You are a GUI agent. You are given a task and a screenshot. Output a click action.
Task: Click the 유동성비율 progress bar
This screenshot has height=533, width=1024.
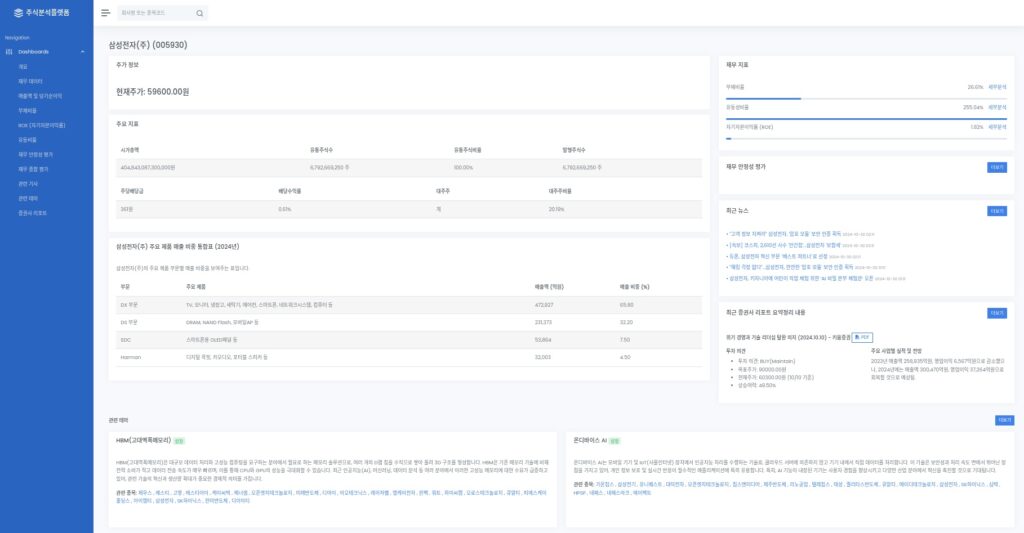866,119
